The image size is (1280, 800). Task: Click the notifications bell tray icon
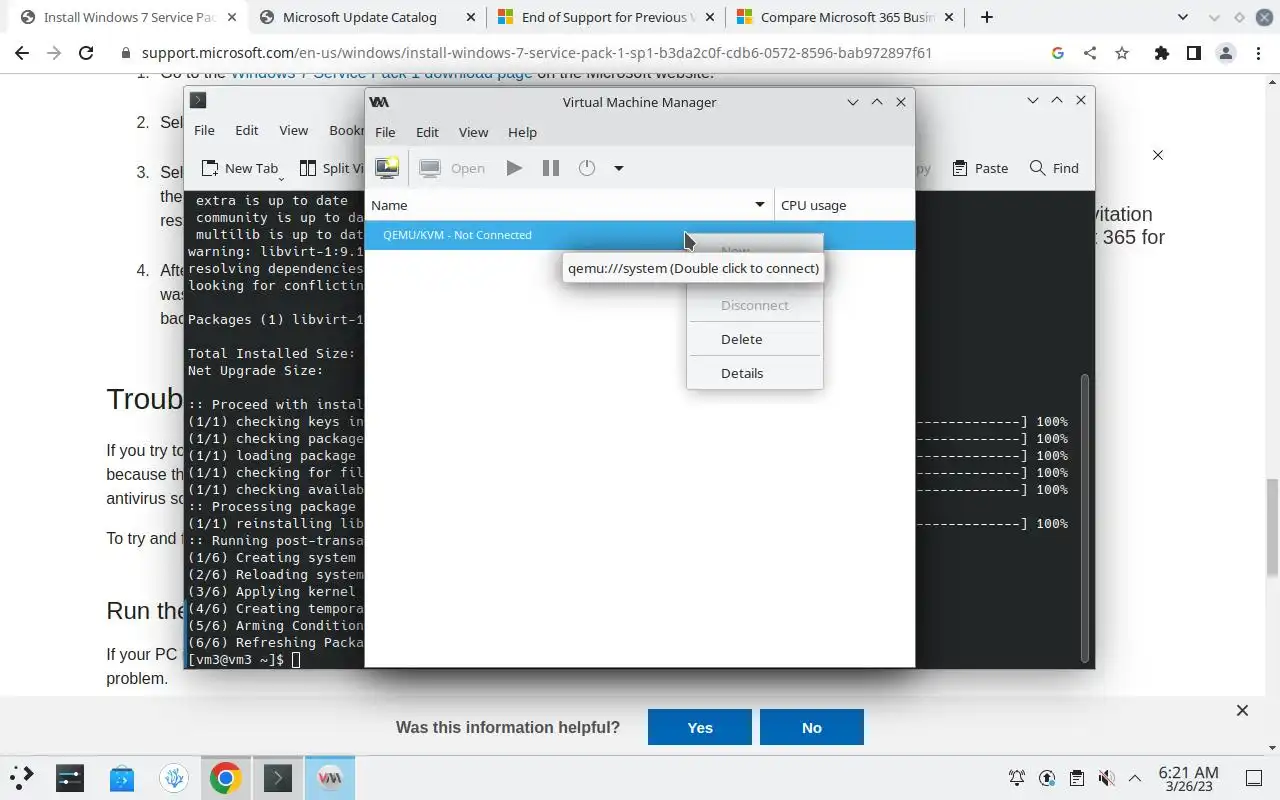1017,778
